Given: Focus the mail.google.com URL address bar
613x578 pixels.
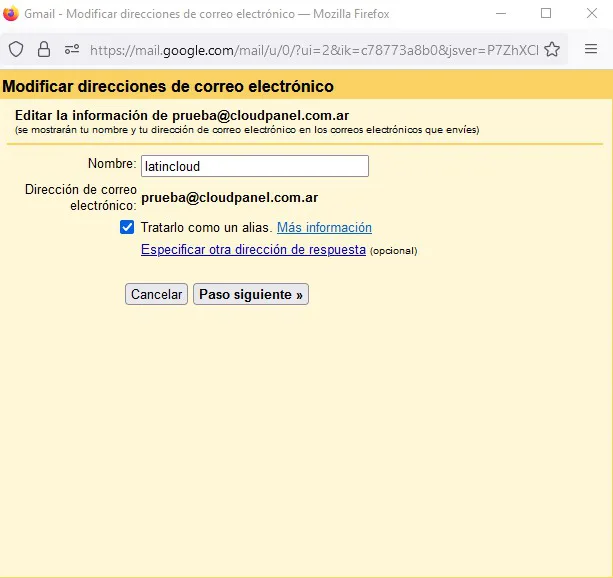Looking at the screenshot, I should [310, 49].
